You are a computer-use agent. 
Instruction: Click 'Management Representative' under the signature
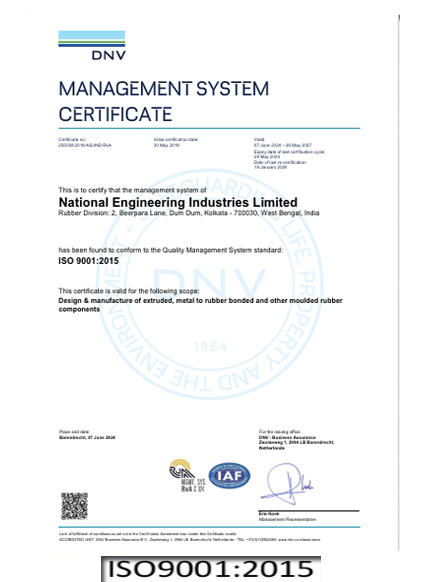pyautogui.click(x=287, y=519)
